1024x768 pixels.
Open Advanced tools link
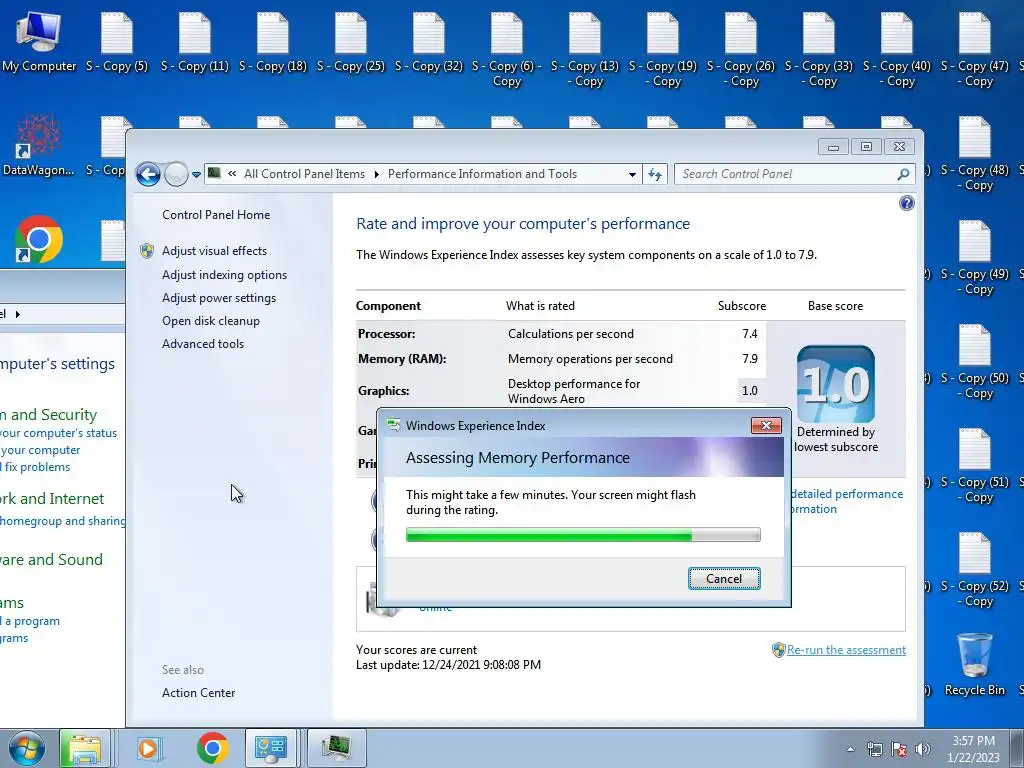[203, 344]
